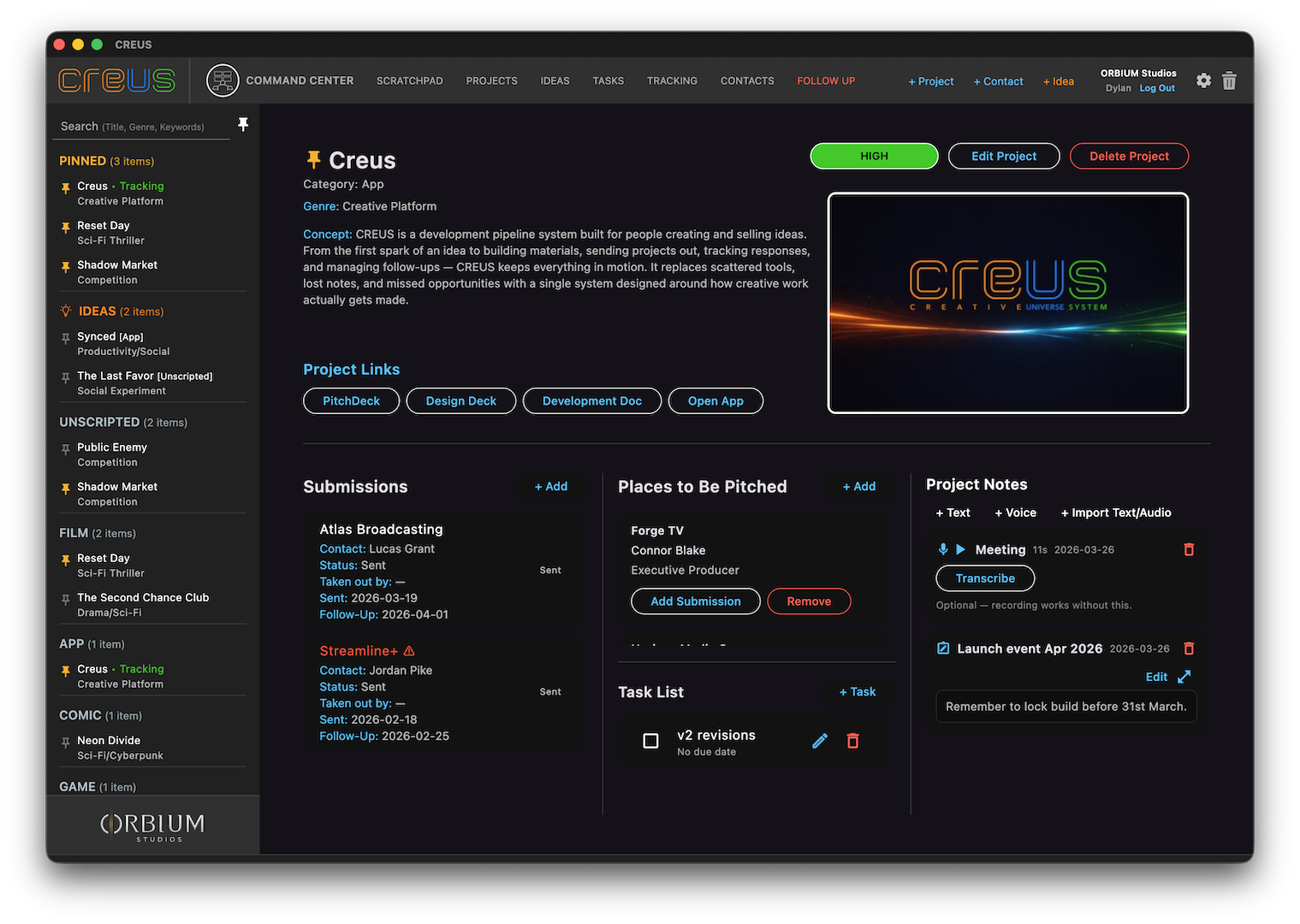Unpin Creus from the PINNED section
The width and height of the screenshot is (1300, 924).
(x=65, y=186)
